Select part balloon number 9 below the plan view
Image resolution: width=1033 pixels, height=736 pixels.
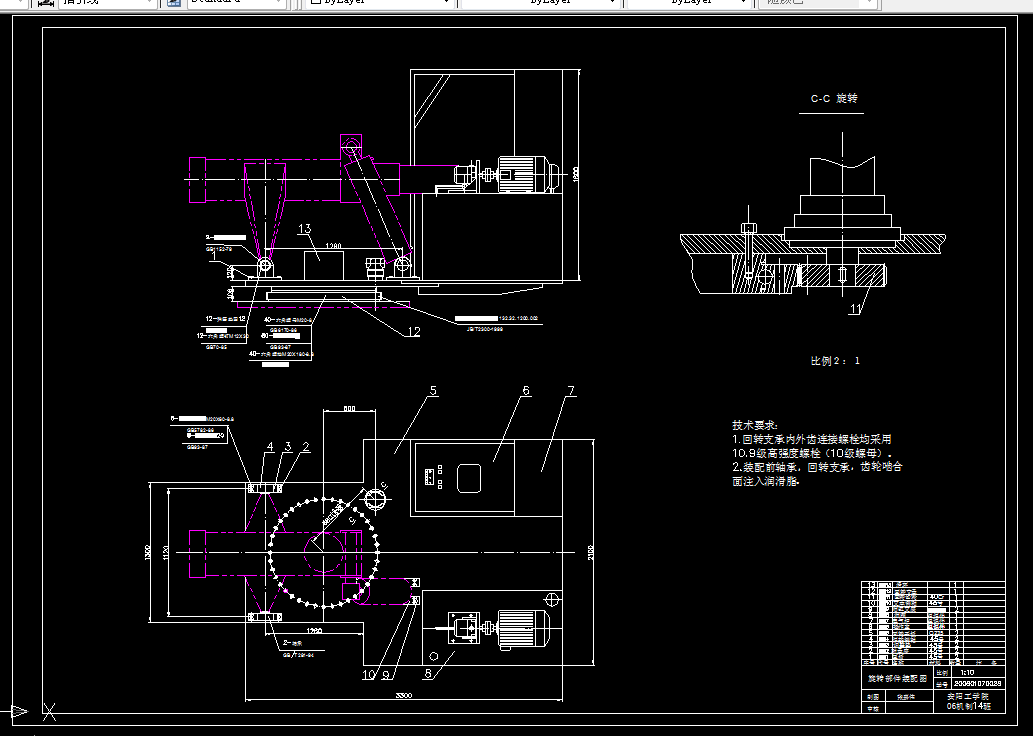point(386,675)
